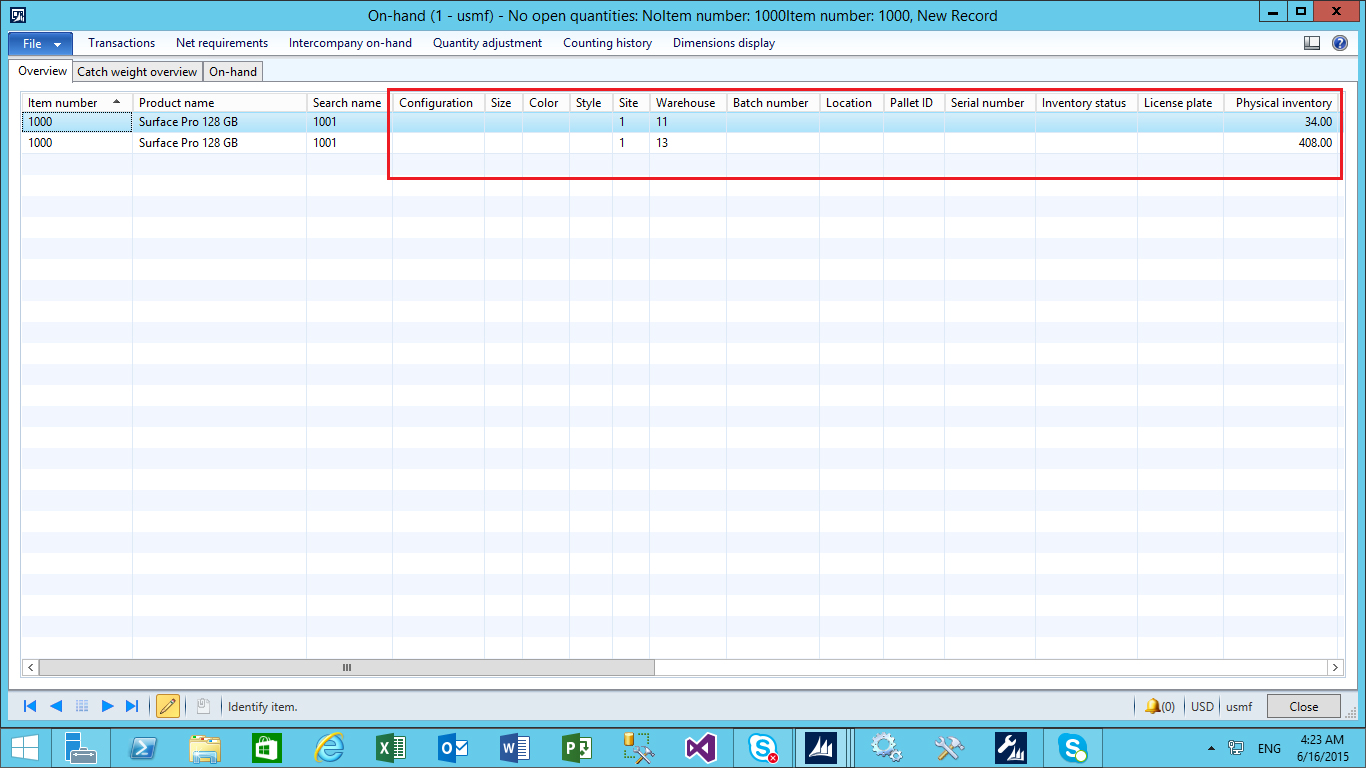
Task: Open Excel from the taskbar
Action: tap(390, 747)
